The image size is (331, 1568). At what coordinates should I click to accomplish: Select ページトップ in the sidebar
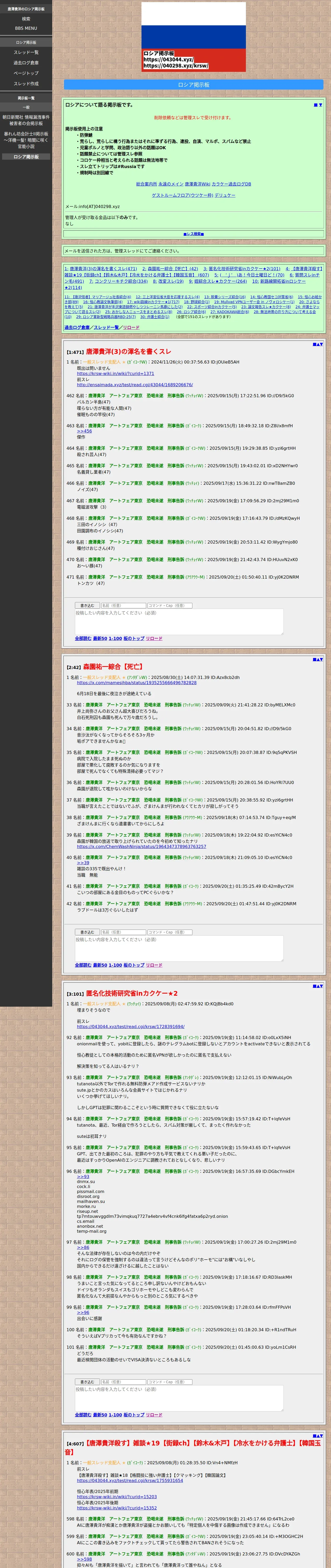tap(26, 73)
